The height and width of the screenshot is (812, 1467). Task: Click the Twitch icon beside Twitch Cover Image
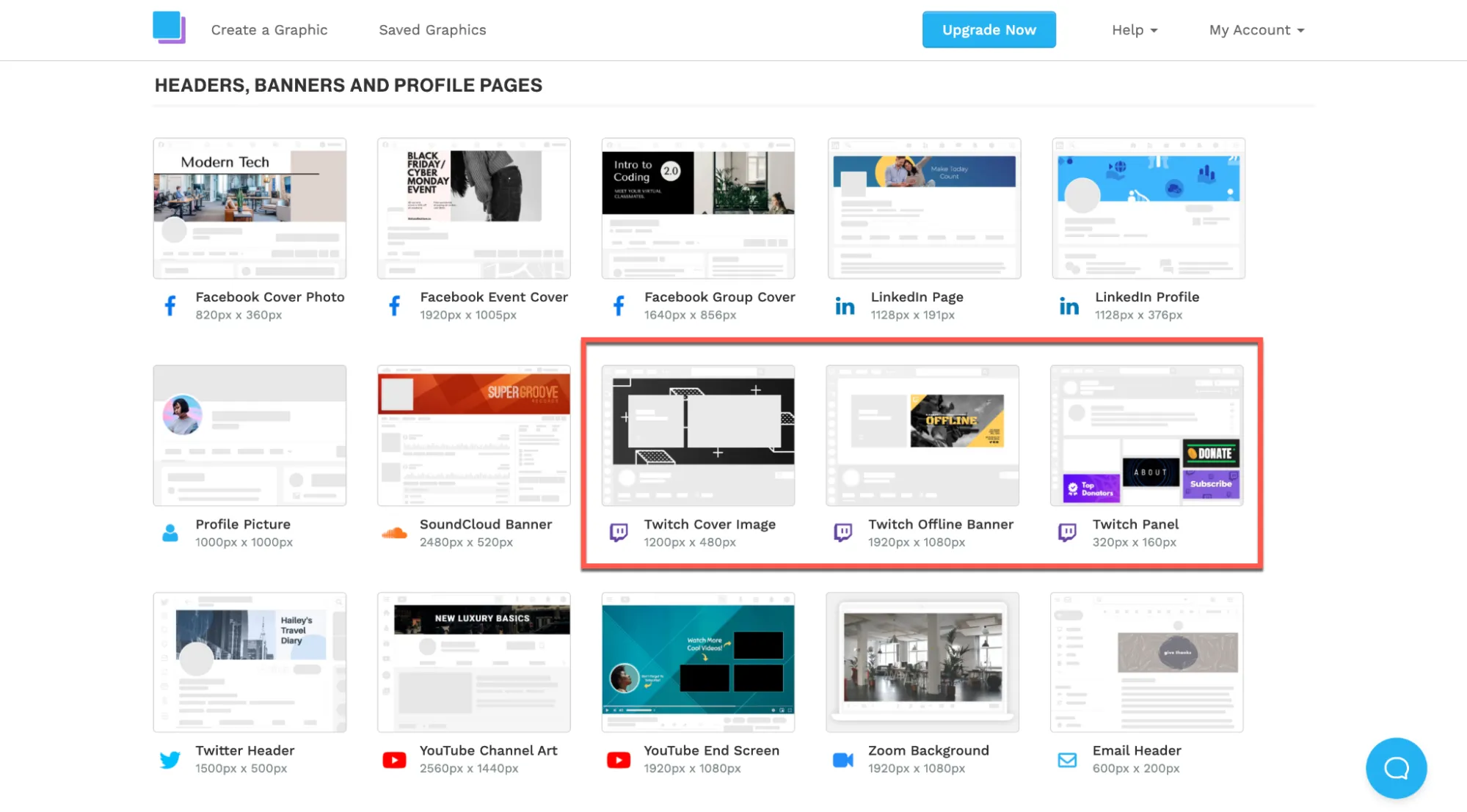(619, 533)
